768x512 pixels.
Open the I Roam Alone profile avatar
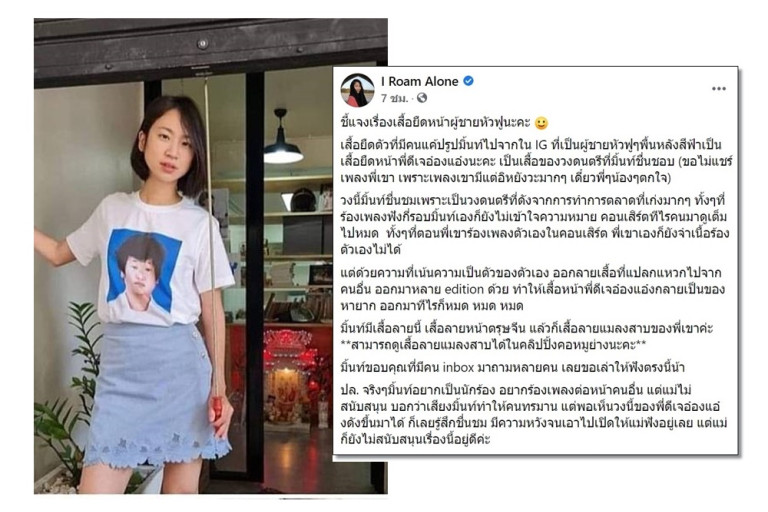pyautogui.click(x=357, y=90)
